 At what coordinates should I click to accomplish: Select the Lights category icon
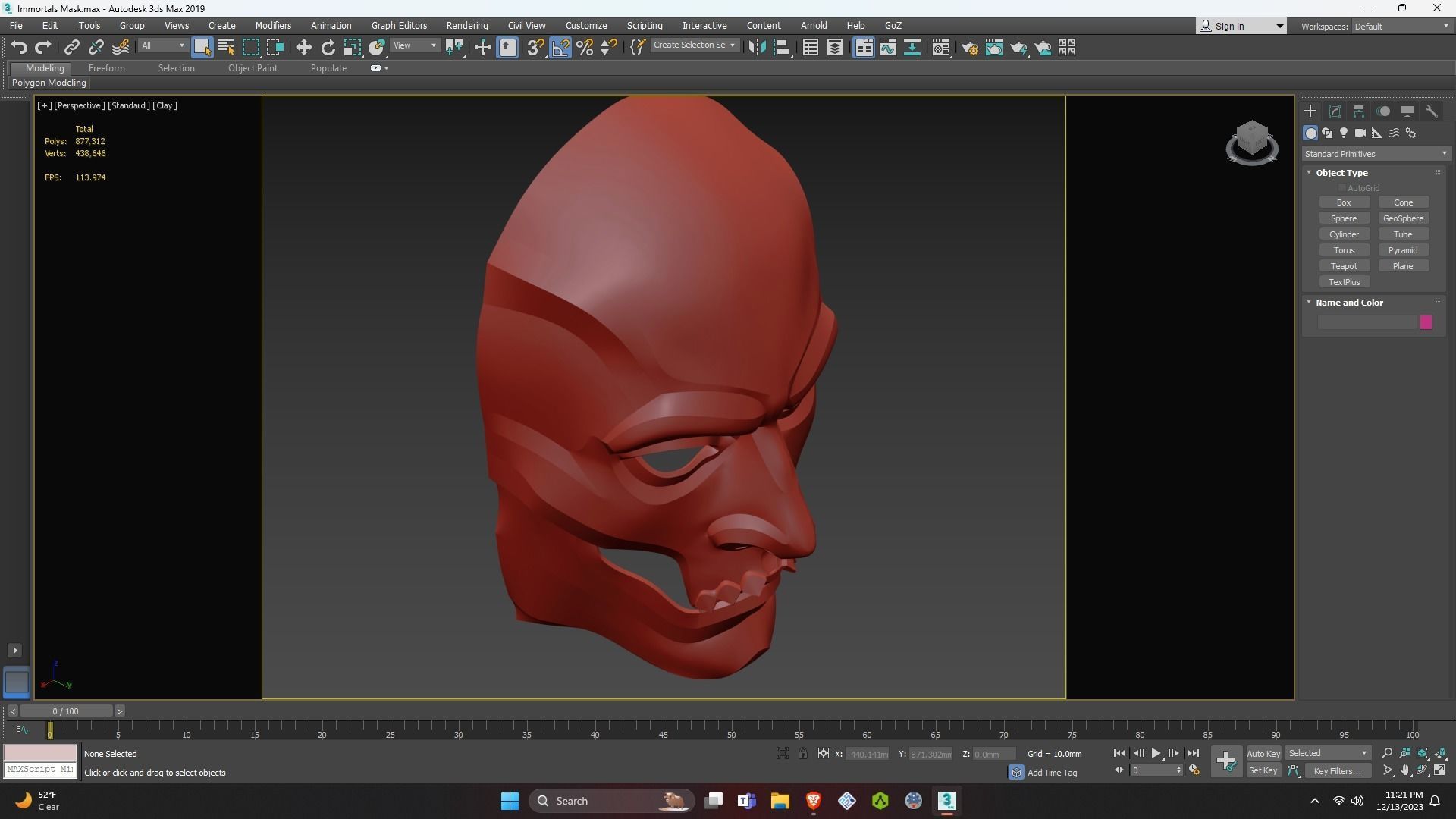pyautogui.click(x=1344, y=133)
